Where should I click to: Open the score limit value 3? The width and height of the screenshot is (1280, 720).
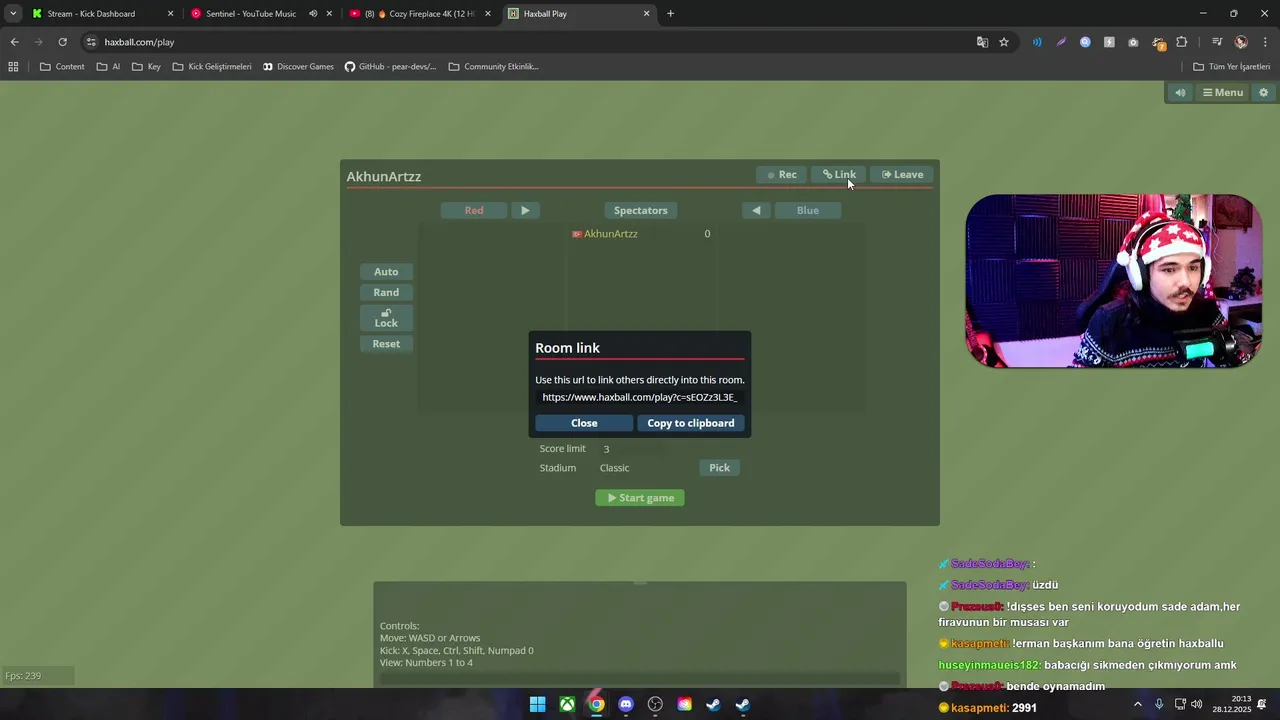(606, 449)
